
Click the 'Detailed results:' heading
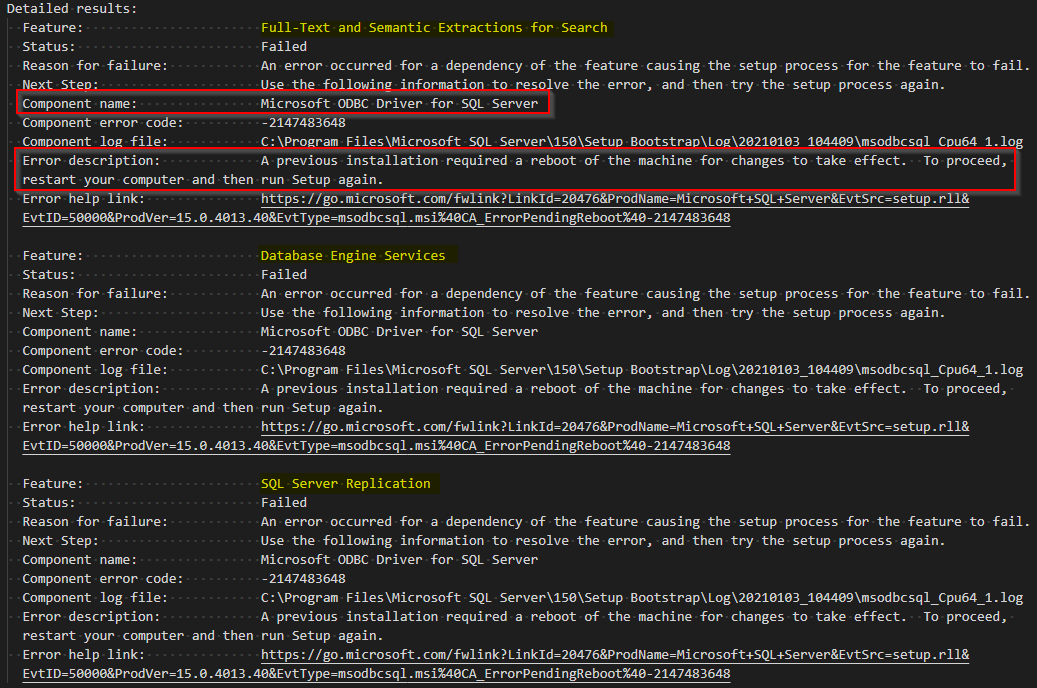71,9
